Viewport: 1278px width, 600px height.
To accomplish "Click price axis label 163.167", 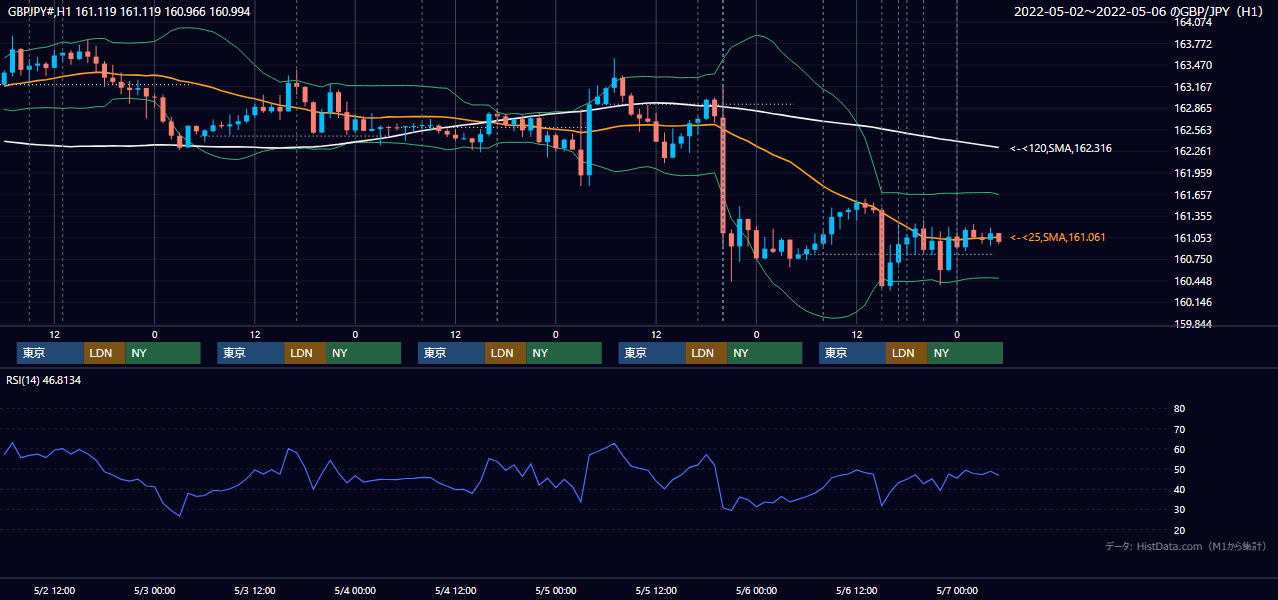I will 1192,87.
